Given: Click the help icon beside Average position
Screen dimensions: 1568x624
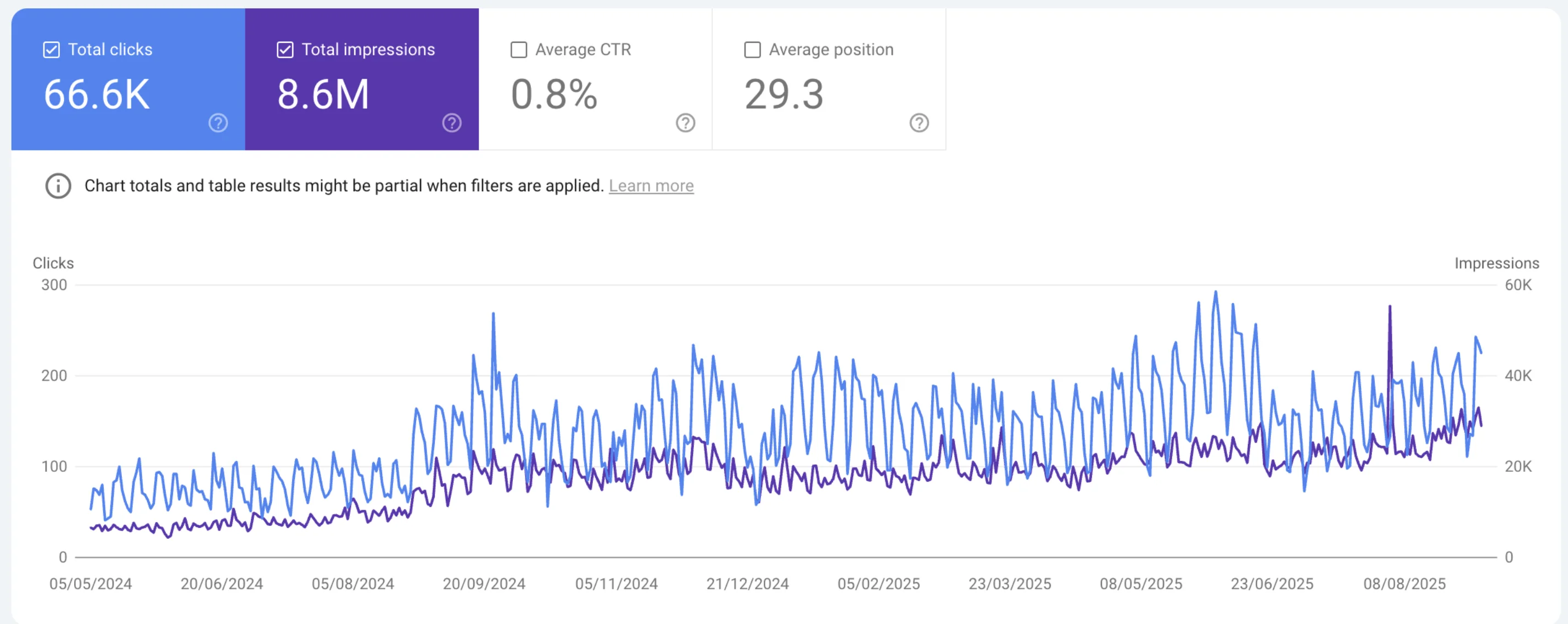Looking at the screenshot, I should 919,123.
